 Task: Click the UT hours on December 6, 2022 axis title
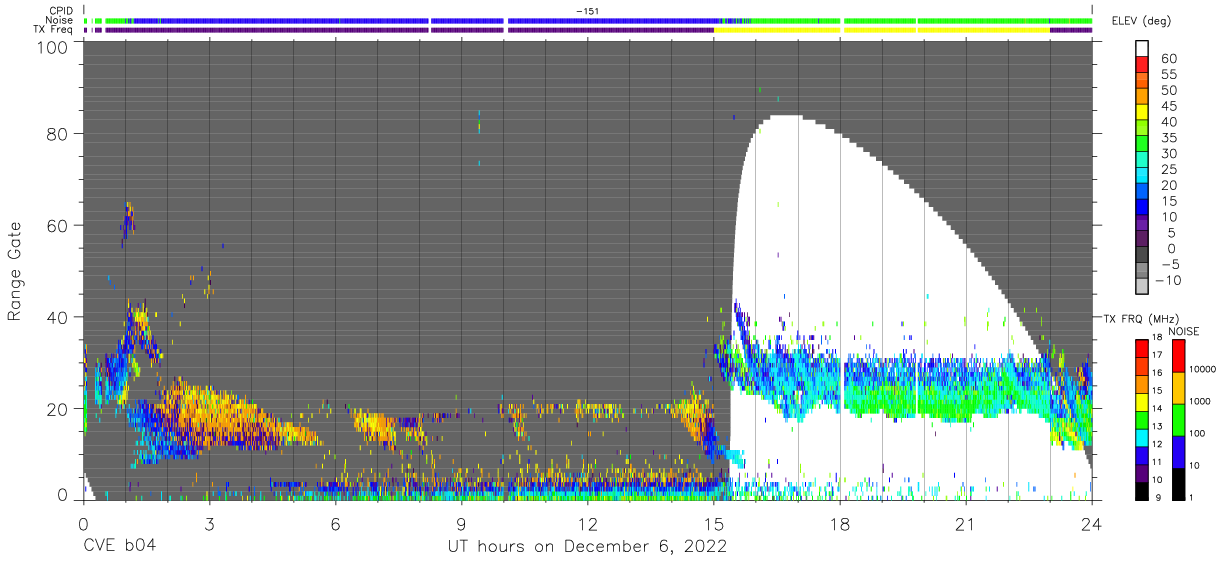(x=587, y=548)
